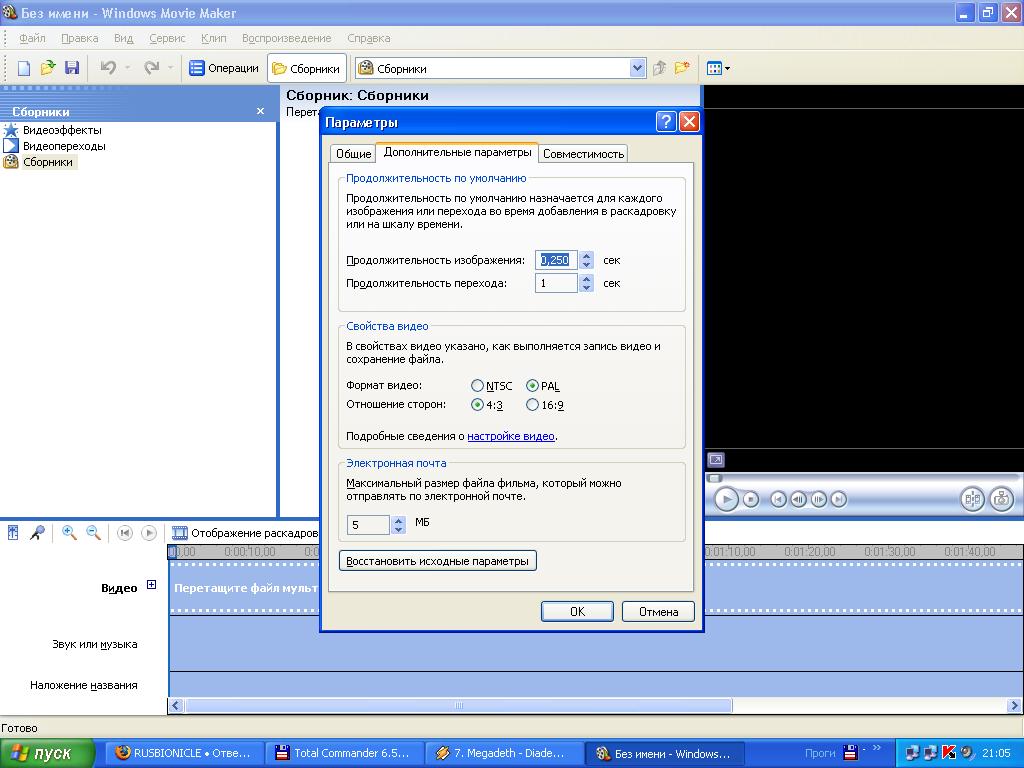The width and height of the screenshot is (1024, 768).
Task: Click the Previous Frame monitor button
Action: pos(798,500)
